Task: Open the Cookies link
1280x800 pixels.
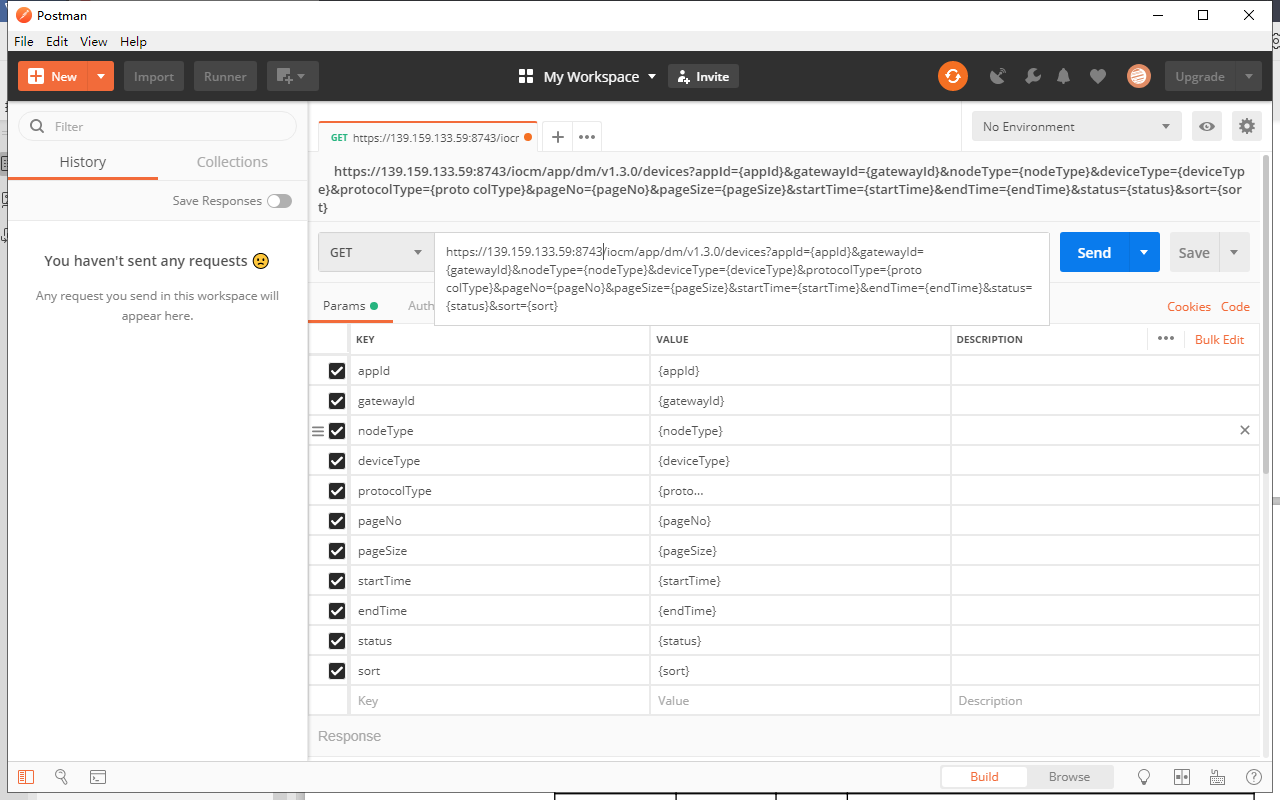Action: pos(1189,307)
